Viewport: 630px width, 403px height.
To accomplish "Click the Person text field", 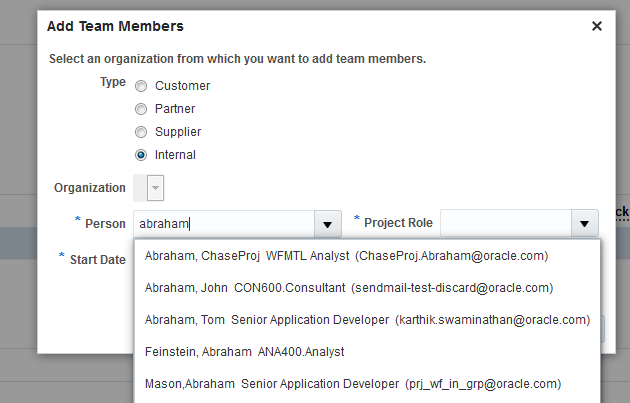I will [225, 224].
